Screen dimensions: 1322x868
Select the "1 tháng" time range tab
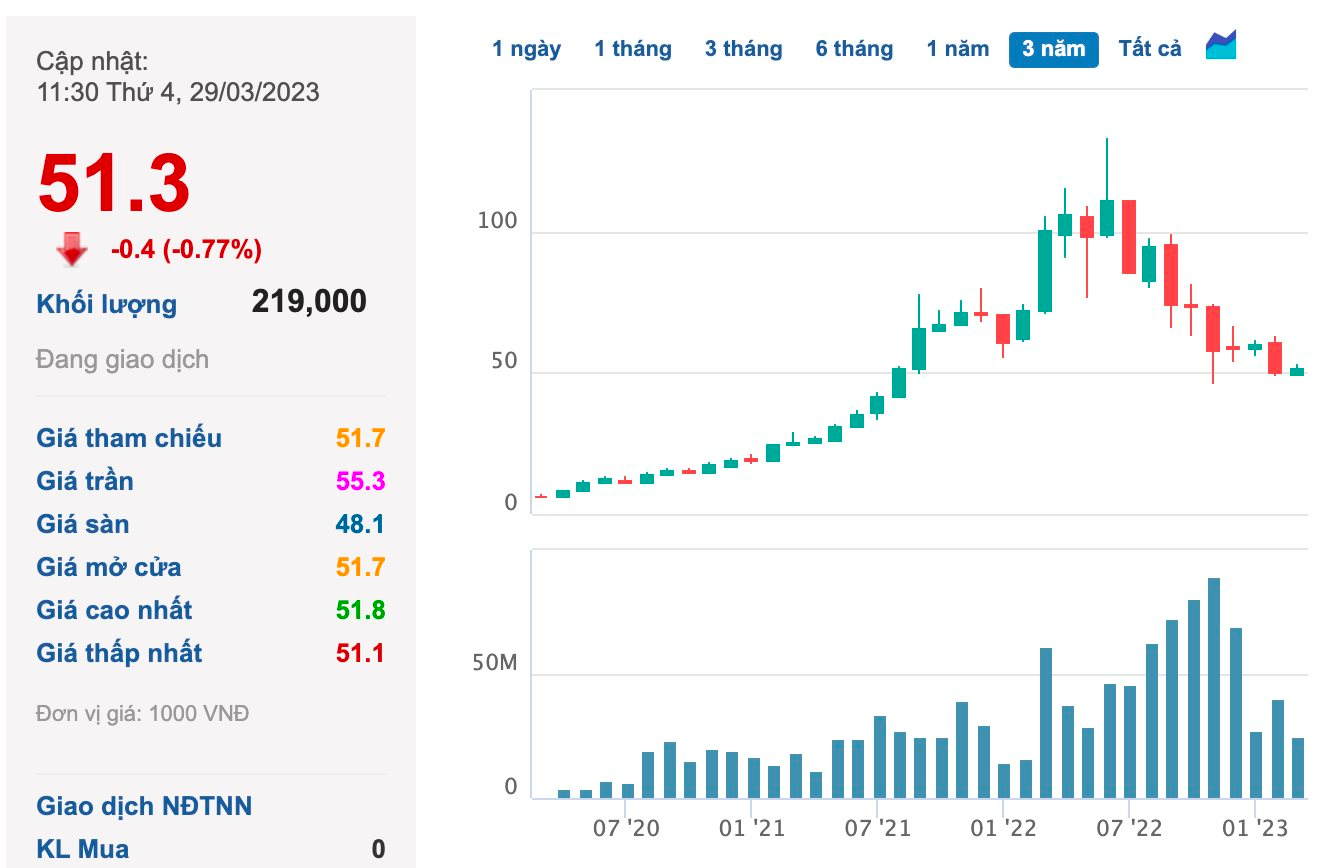click(x=633, y=49)
